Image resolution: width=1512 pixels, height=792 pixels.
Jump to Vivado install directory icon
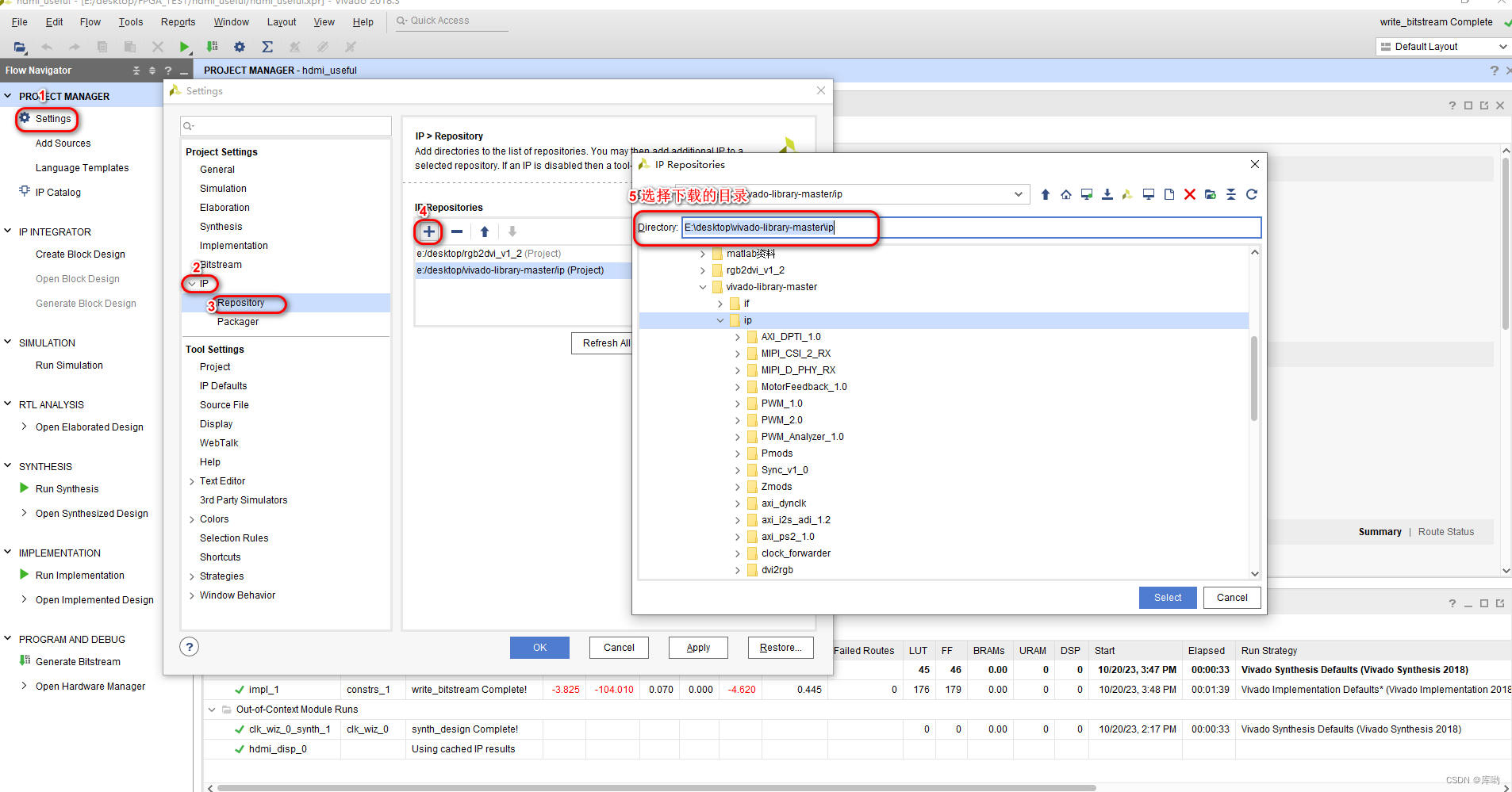tap(1127, 194)
